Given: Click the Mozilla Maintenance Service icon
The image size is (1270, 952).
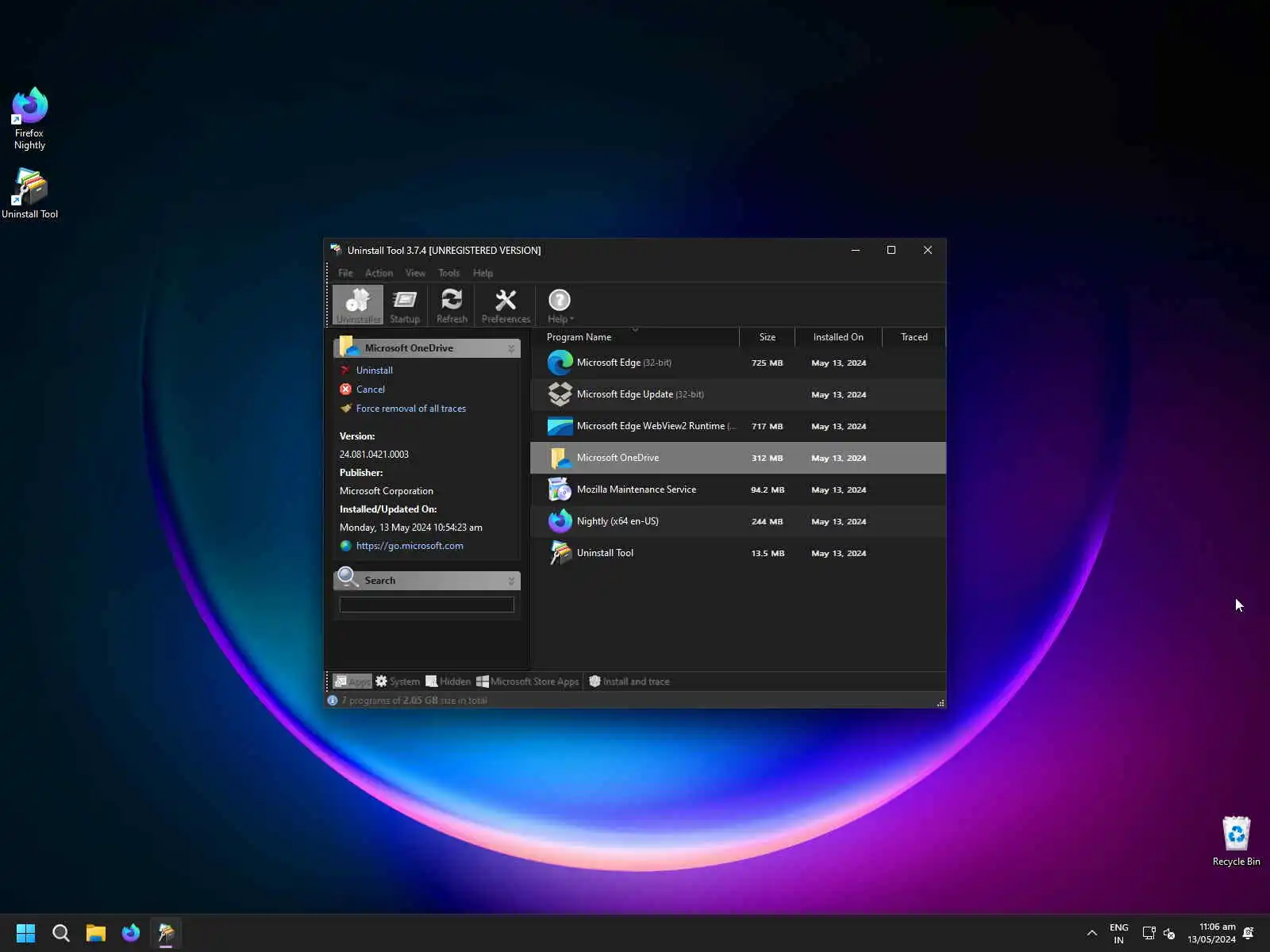Looking at the screenshot, I should coord(560,489).
